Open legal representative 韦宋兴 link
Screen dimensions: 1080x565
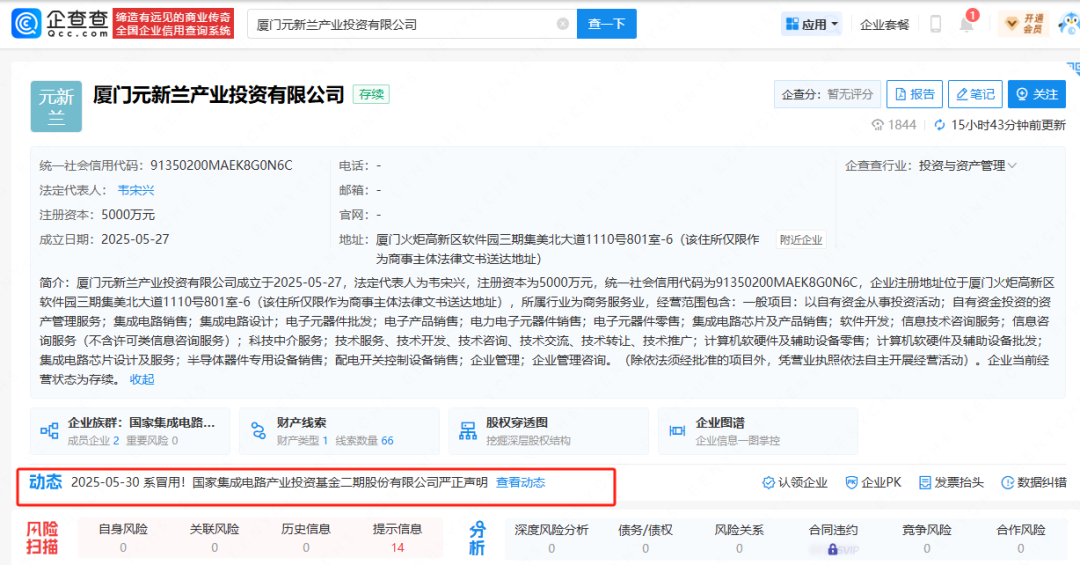[135, 190]
